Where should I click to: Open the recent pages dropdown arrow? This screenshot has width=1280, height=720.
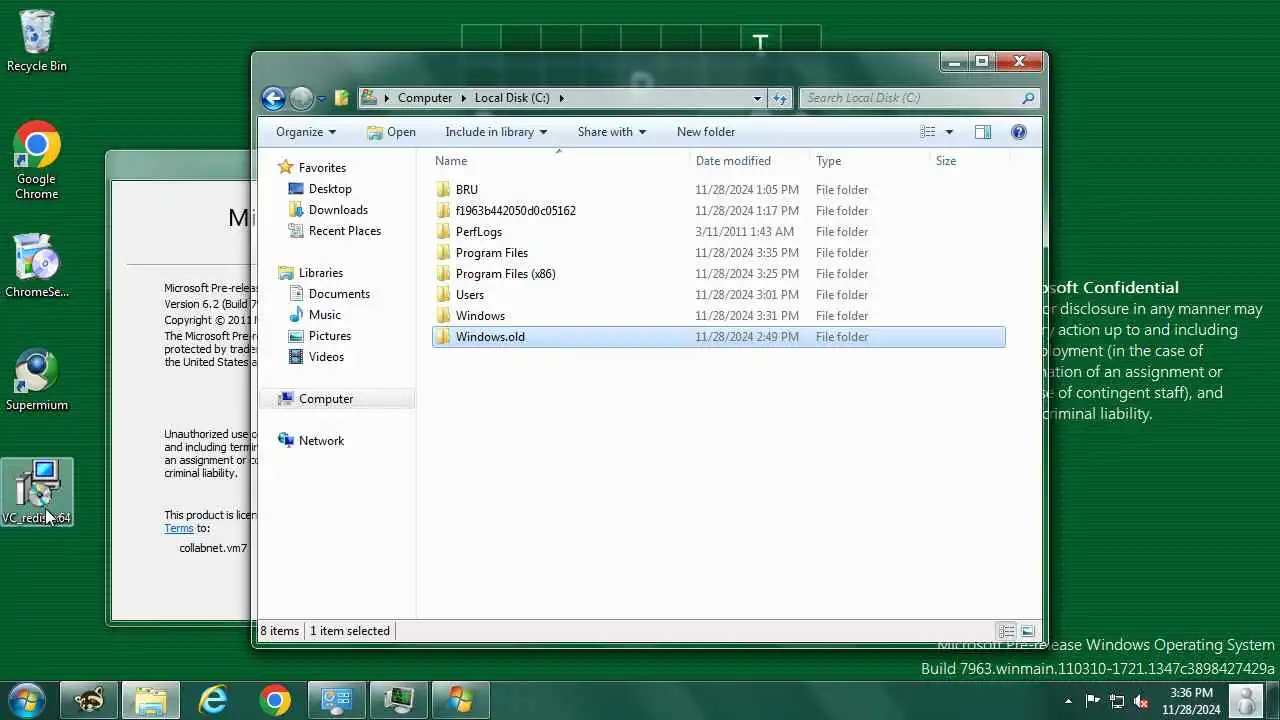322,98
